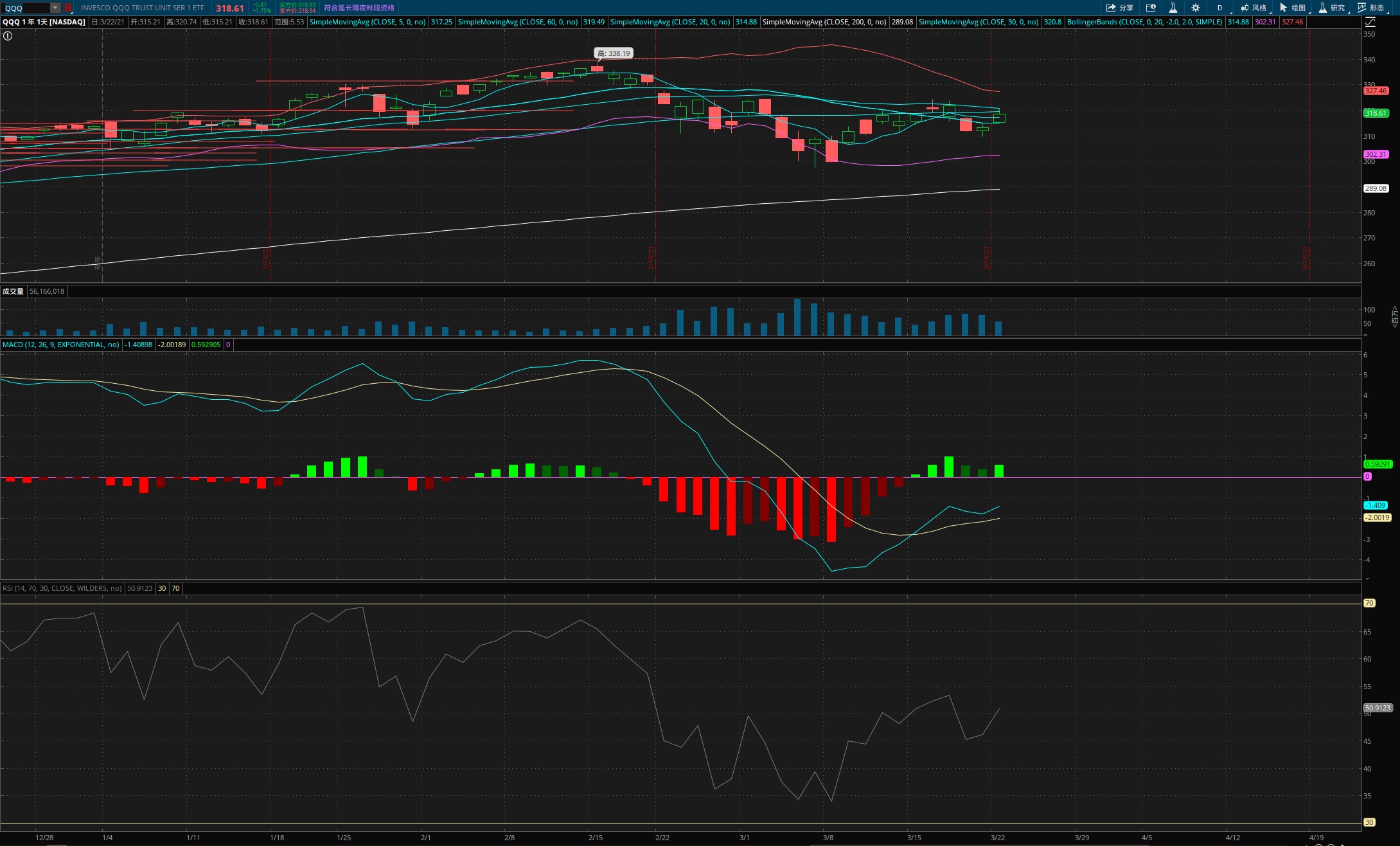Image resolution: width=1400 pixels, height=846 pixels.
Task: Click SimpleMovingAvg (CLOSE, 5, 0, no) label
Action: pos(368,22)
